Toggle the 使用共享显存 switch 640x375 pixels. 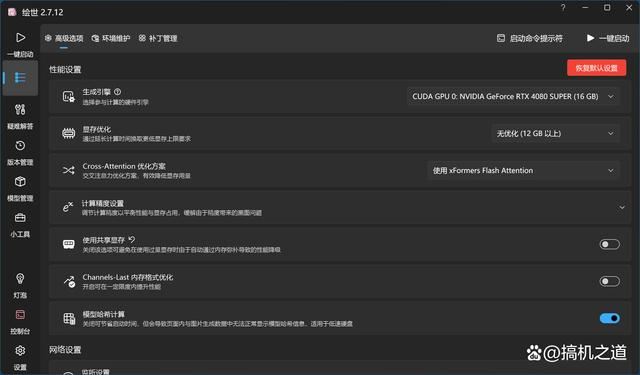click(609, 244)
